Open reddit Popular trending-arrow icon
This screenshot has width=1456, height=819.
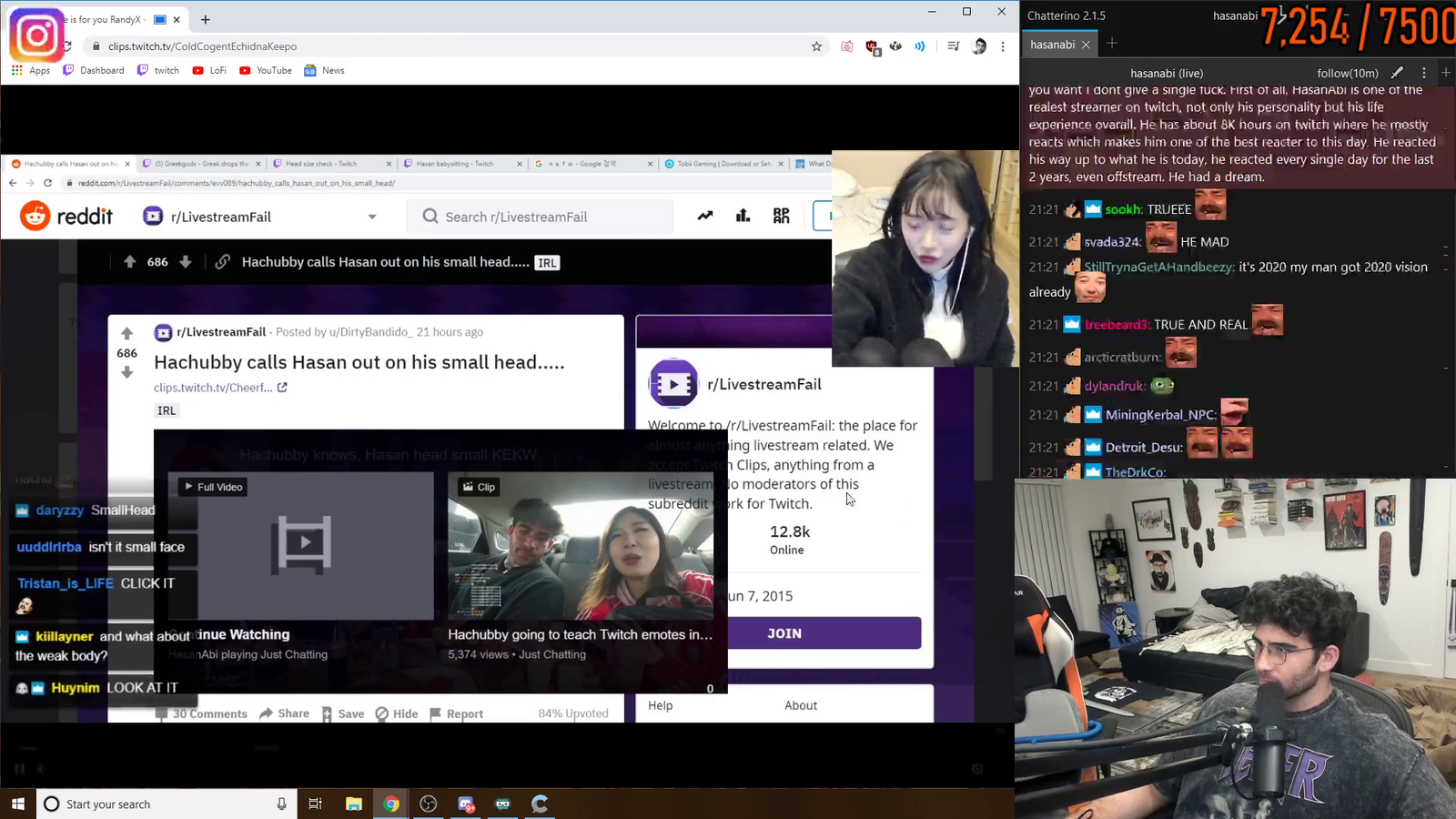pos(705,216)
